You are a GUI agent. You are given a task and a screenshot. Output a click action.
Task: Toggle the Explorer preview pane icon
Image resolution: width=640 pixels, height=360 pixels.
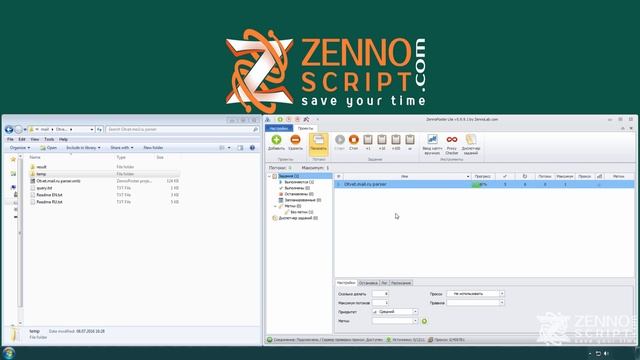point(240,148)
